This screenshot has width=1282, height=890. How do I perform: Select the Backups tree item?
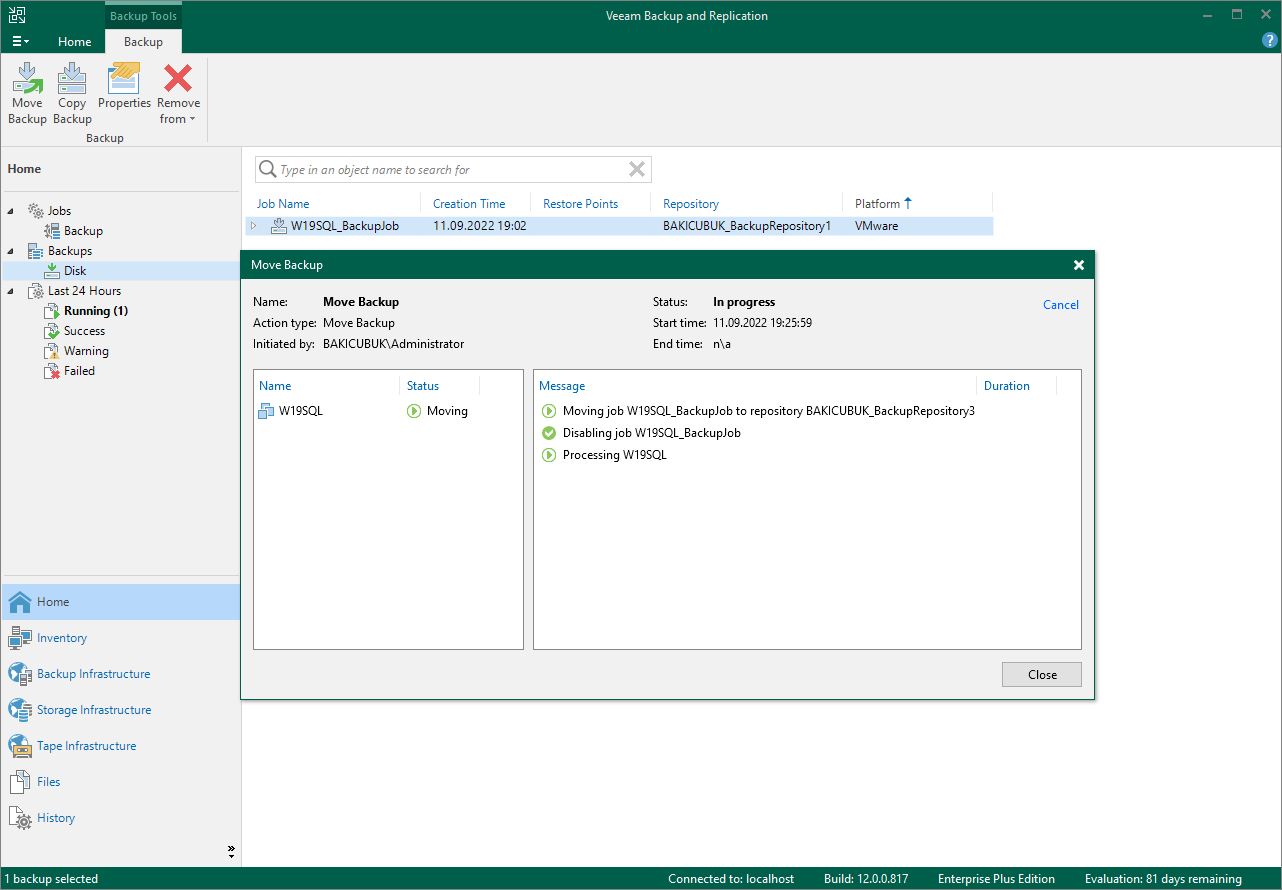coord(70,251)
